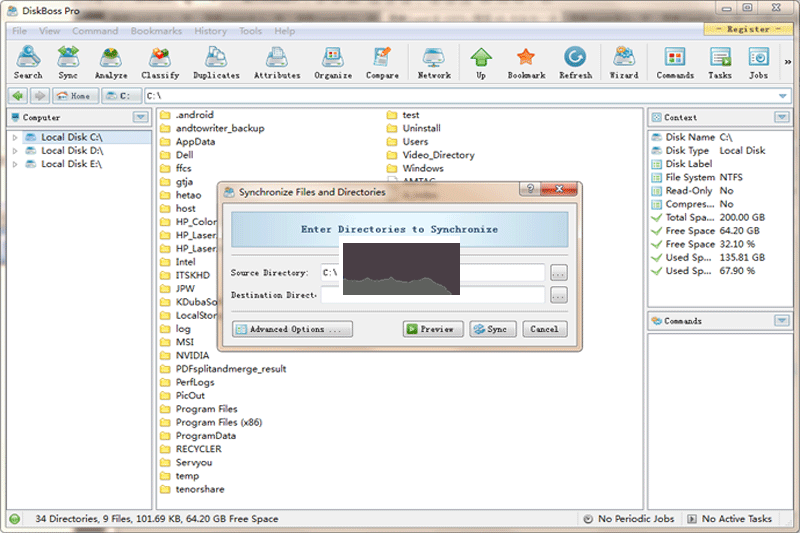
Task: Select the Free Space 64.20 GB row
Action: click(706, 231)
